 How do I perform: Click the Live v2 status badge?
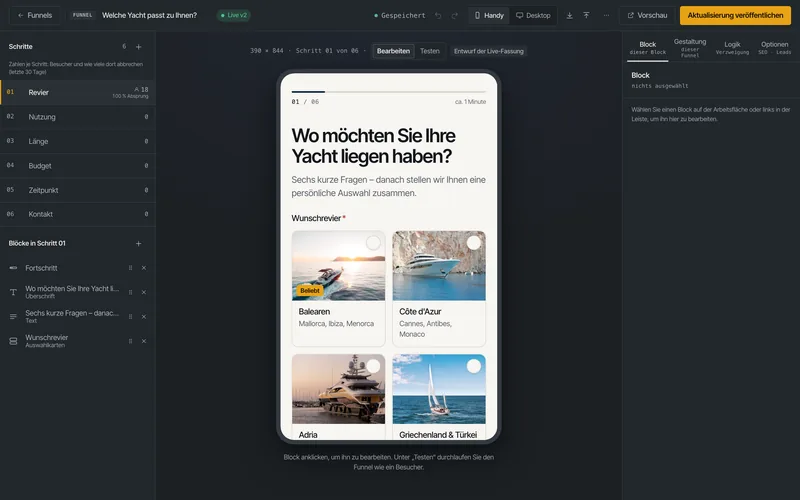(x=234, y=15)
